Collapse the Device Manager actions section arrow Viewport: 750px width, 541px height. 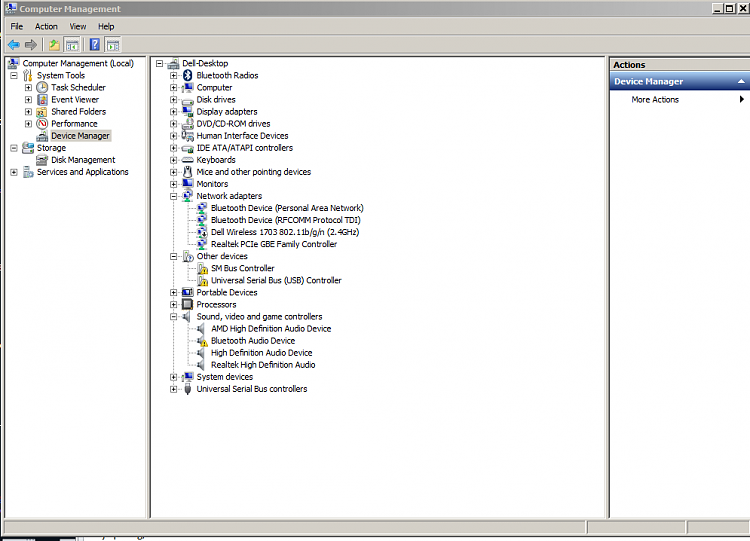pos(741,81)
